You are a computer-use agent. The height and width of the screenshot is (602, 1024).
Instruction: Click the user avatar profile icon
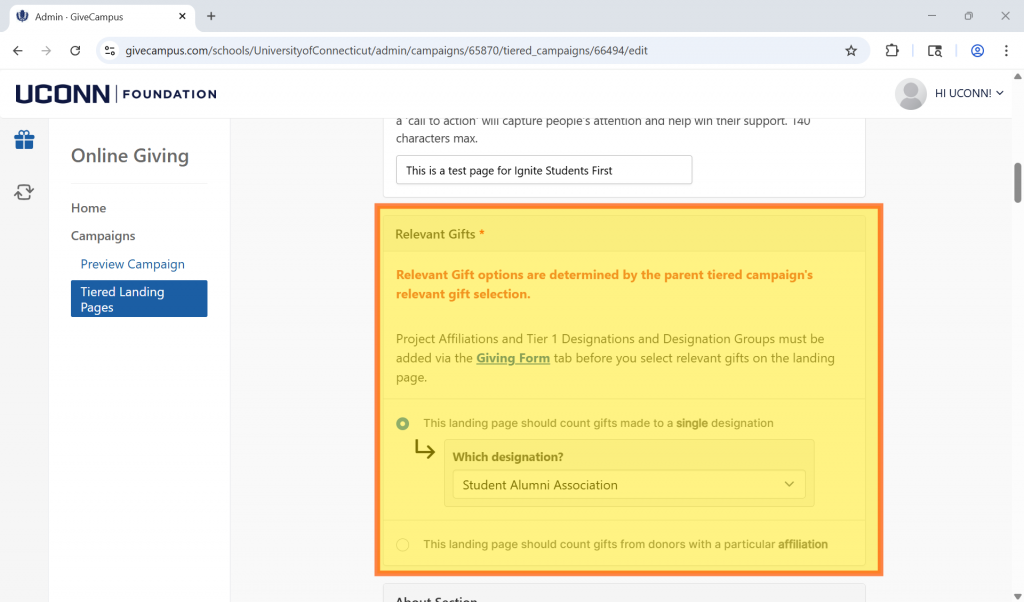tap(910, 94)
